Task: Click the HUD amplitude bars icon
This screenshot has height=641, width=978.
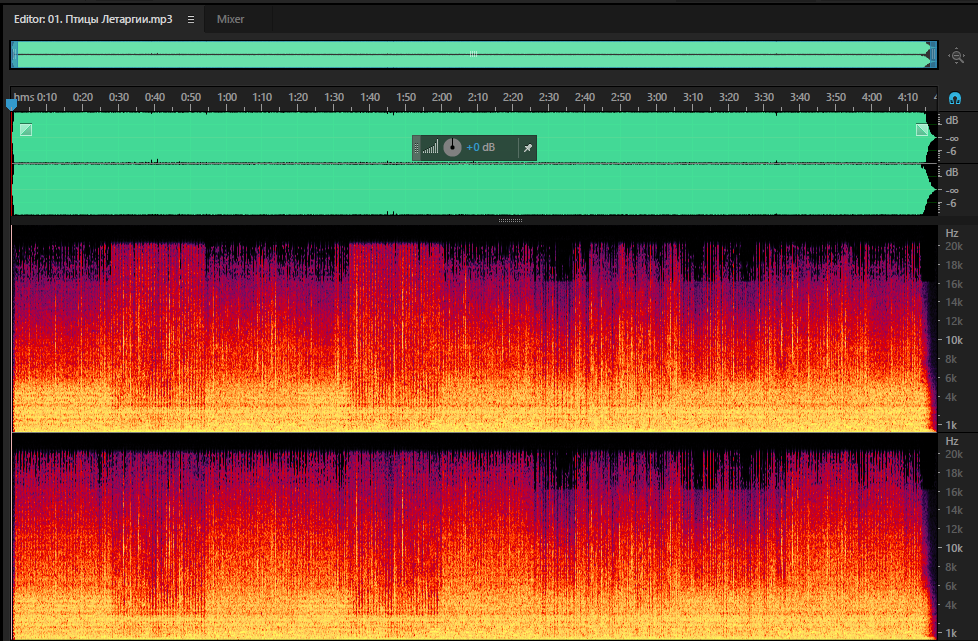Action: [430, 148]
